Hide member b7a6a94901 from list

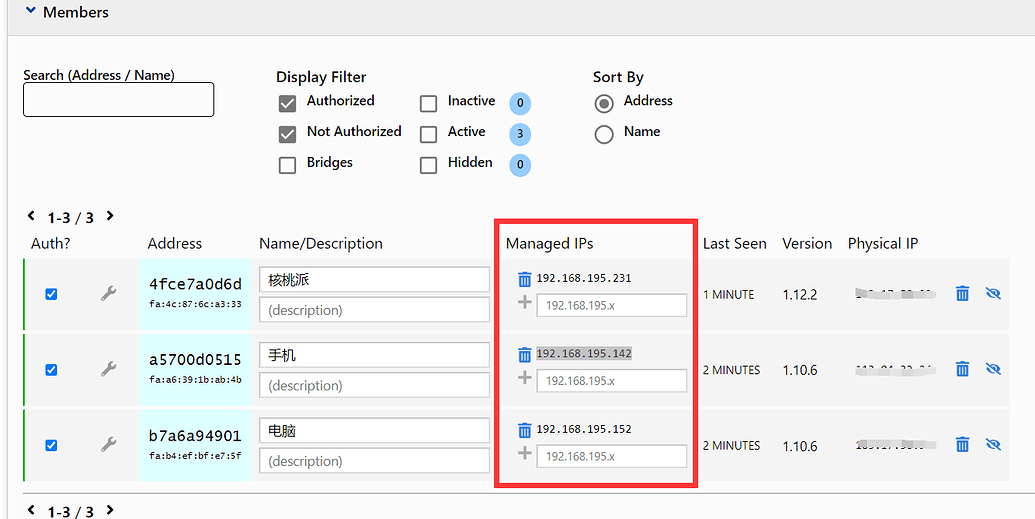[x=993, y=445]
